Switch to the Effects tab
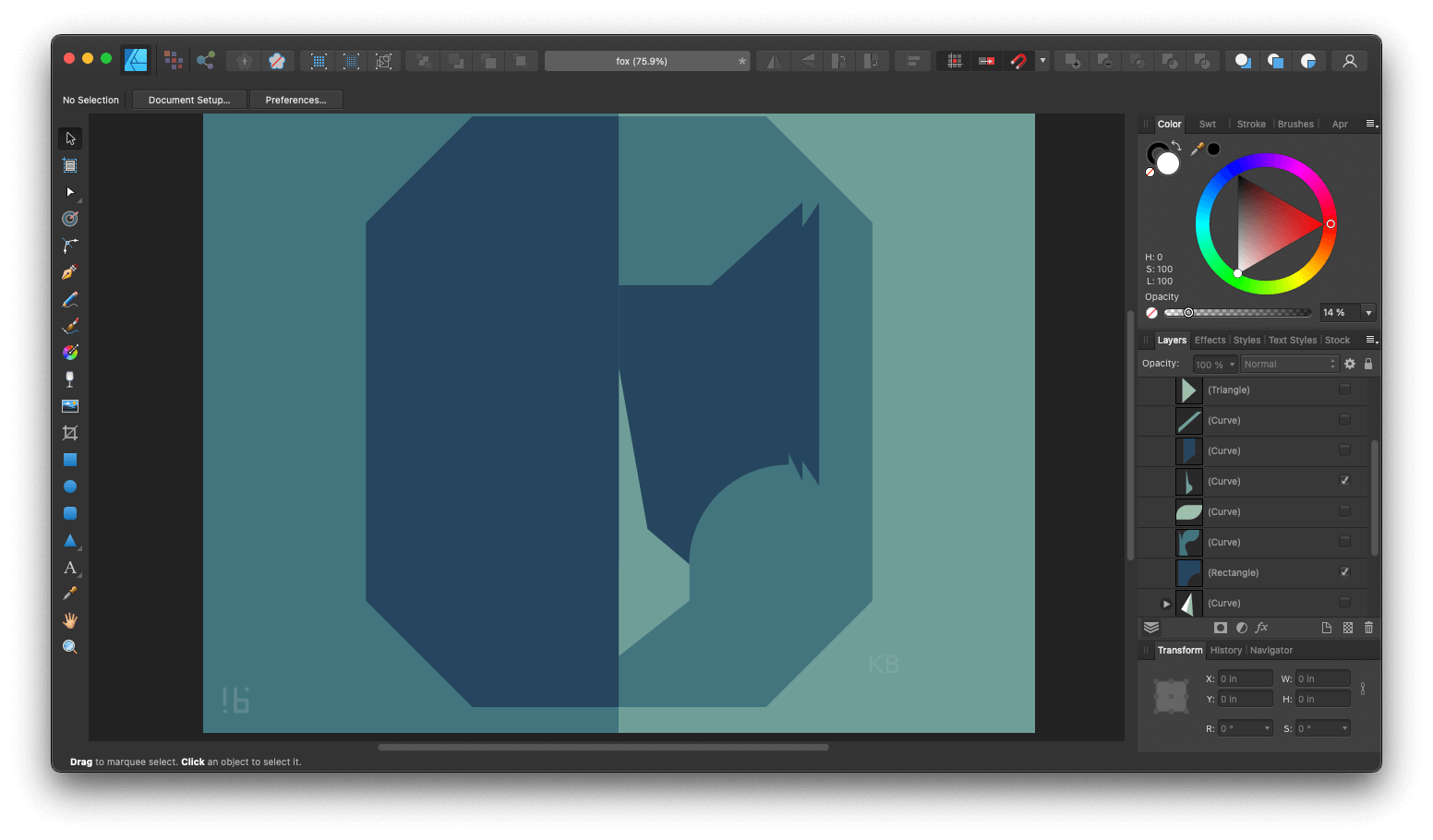The image size is (1433, 840). pyautogui.click(x=1210, y=340)
